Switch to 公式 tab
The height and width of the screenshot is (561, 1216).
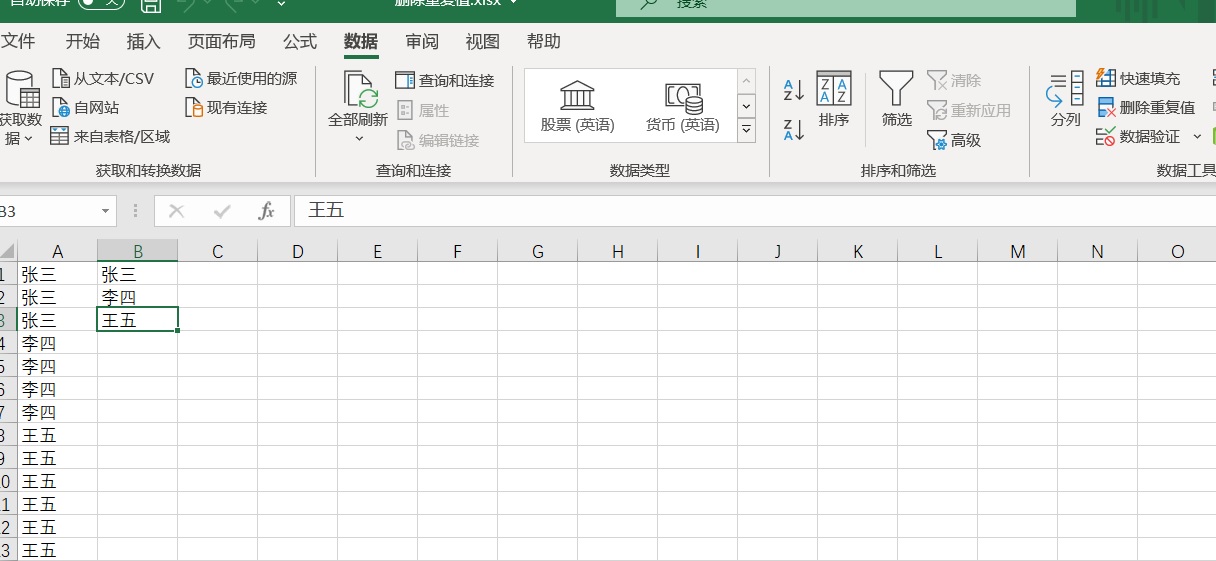tap(300, 41)
